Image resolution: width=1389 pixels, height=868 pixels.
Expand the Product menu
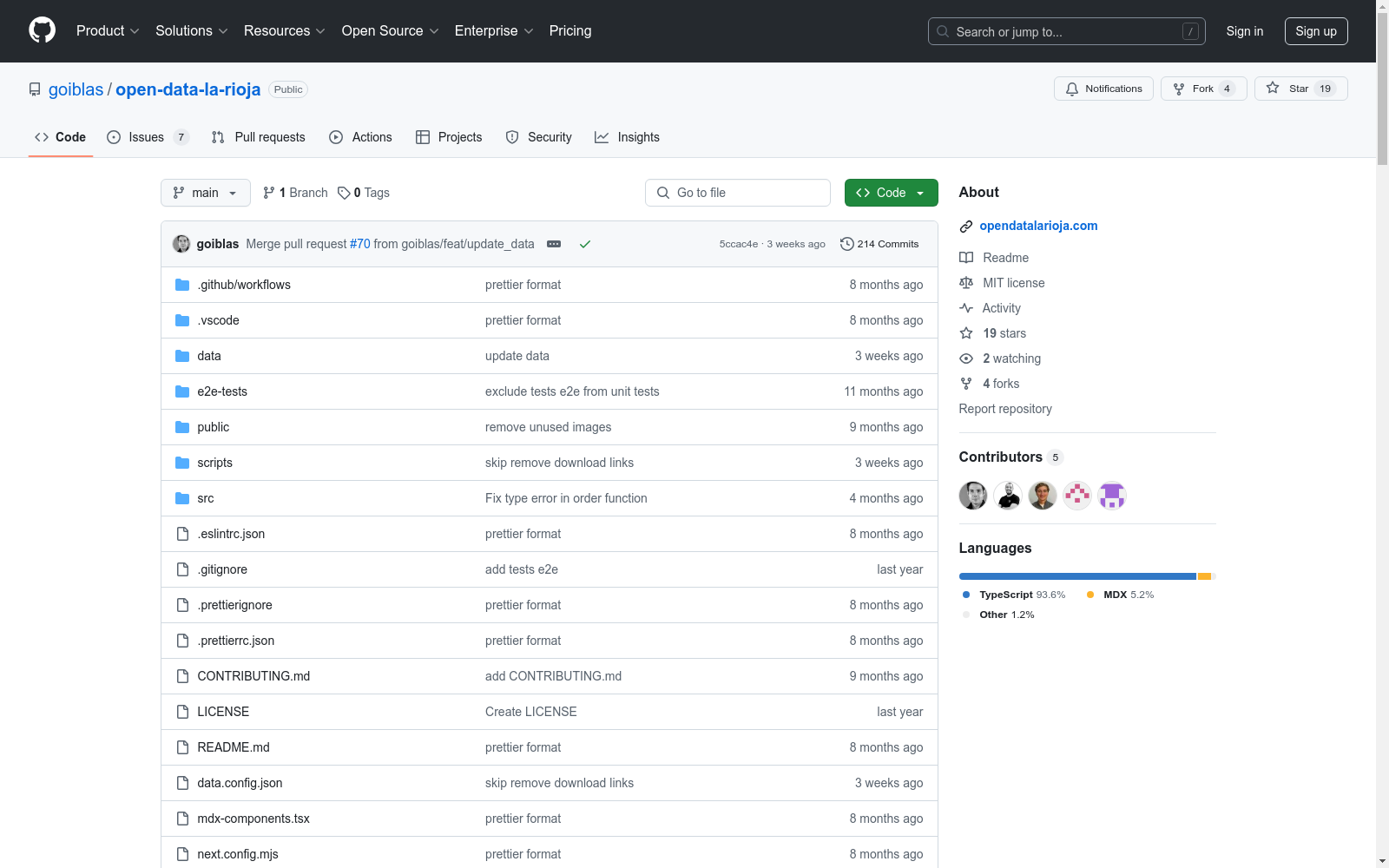(x=108, y=31)
